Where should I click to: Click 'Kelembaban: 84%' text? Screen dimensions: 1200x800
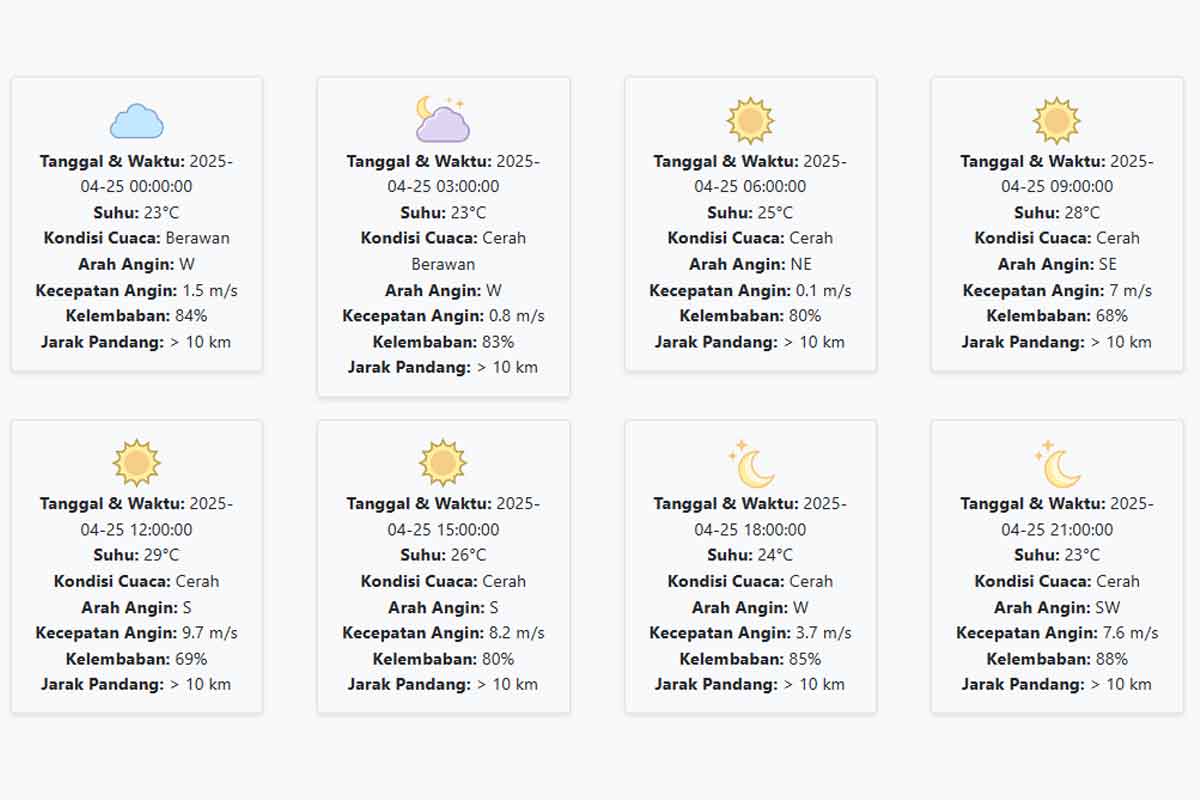click(x=137, y=316)
